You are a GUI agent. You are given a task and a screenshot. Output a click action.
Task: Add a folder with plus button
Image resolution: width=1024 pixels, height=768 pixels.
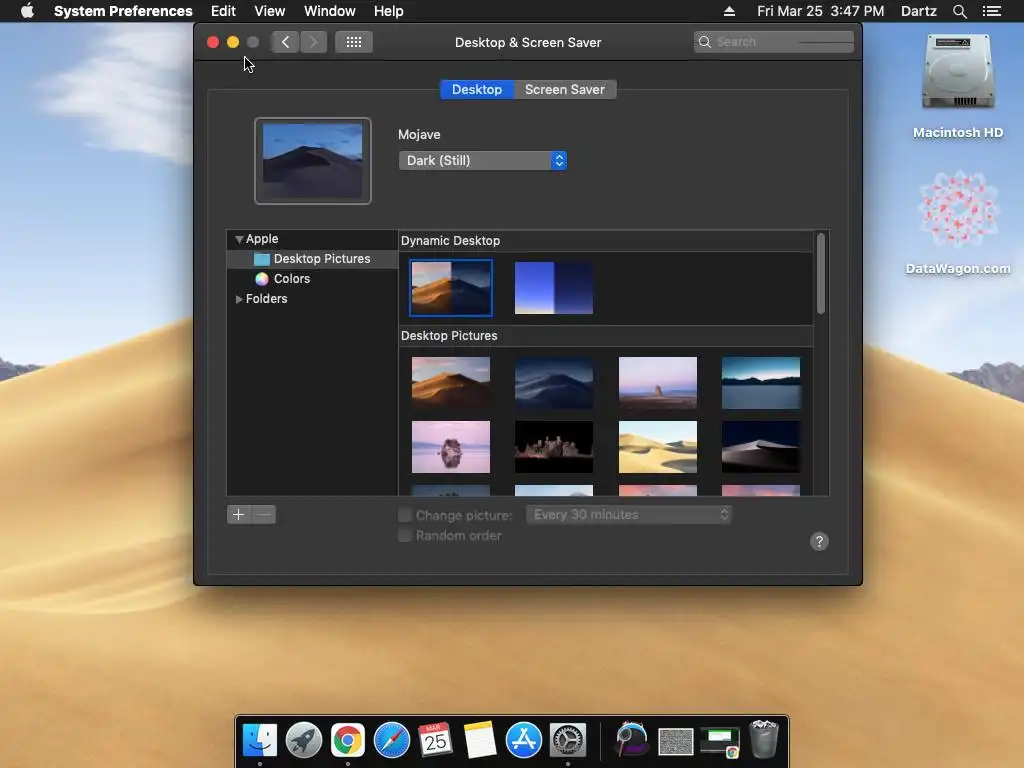point(238,515)
